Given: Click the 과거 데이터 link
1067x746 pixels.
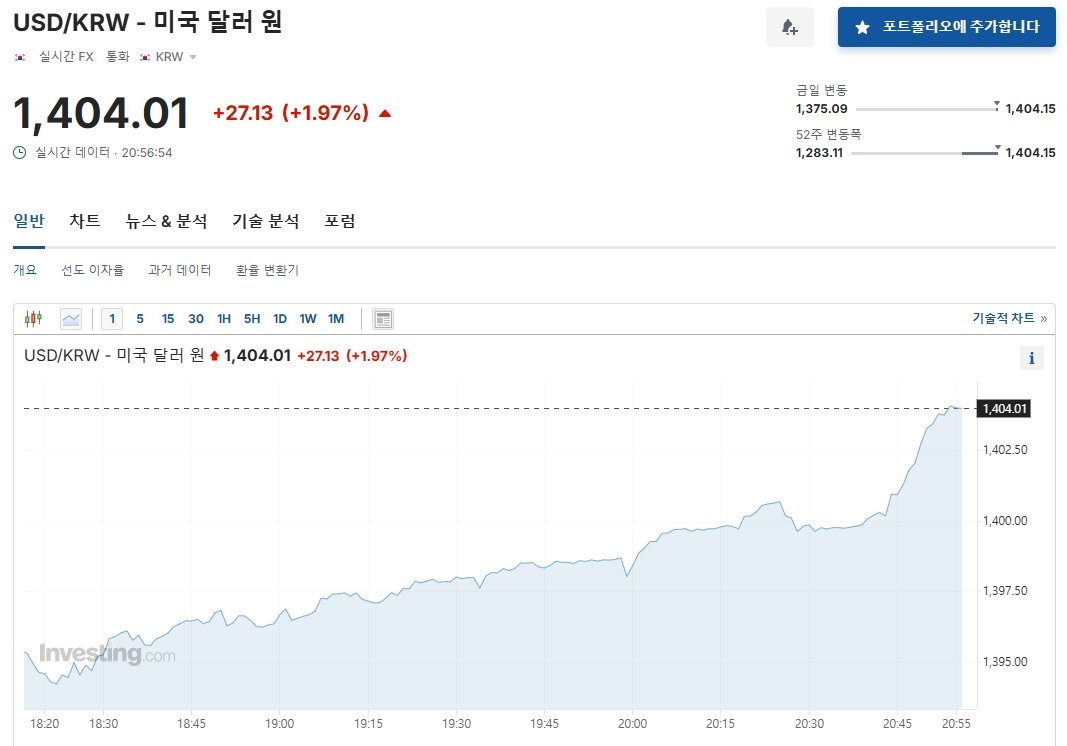Looking at the screenshot, I should click(x=179, y=270).
